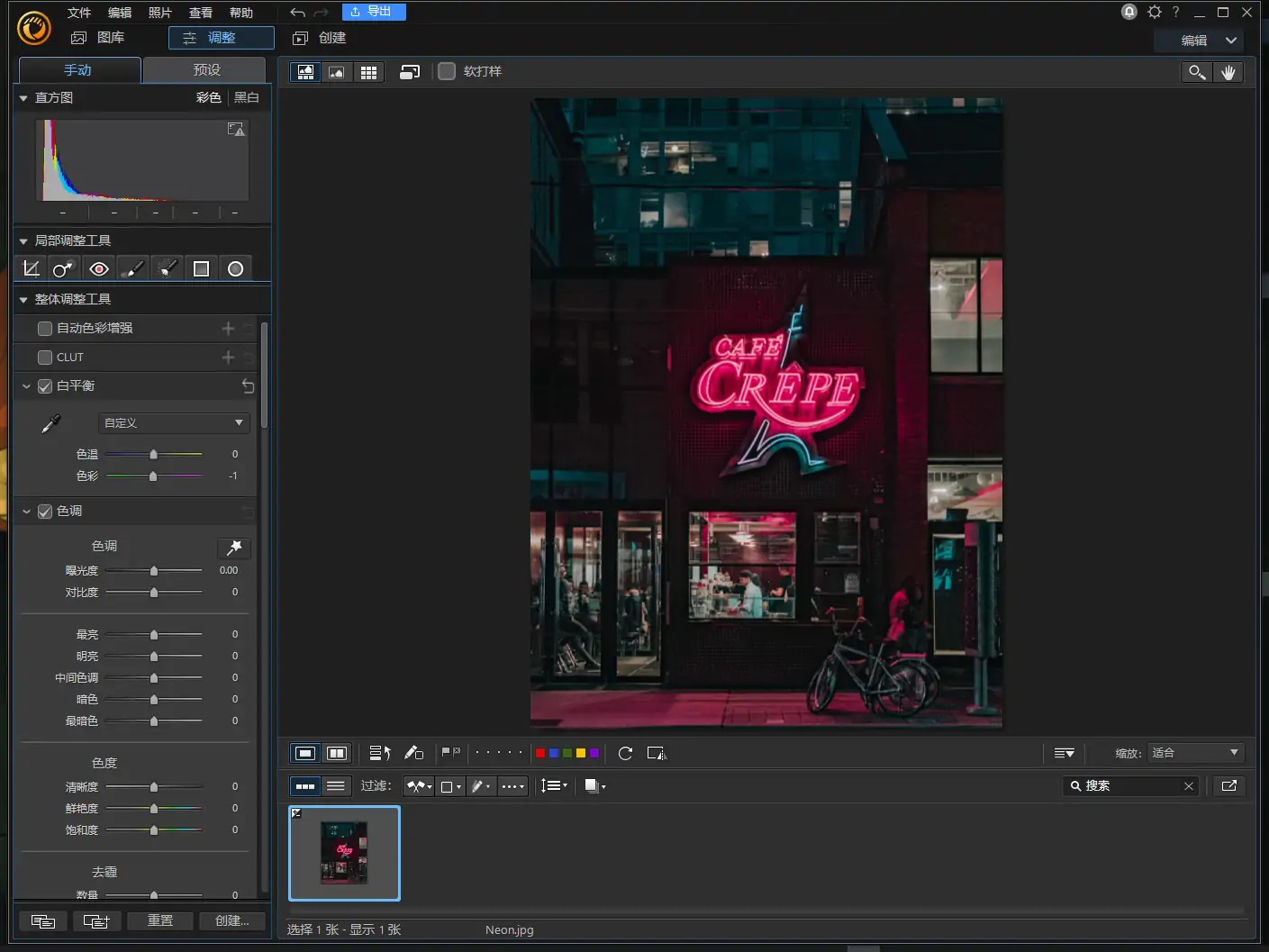Select the adjustment brush tool
This screenshot has height=952, width=1269.
pos(133,267)
